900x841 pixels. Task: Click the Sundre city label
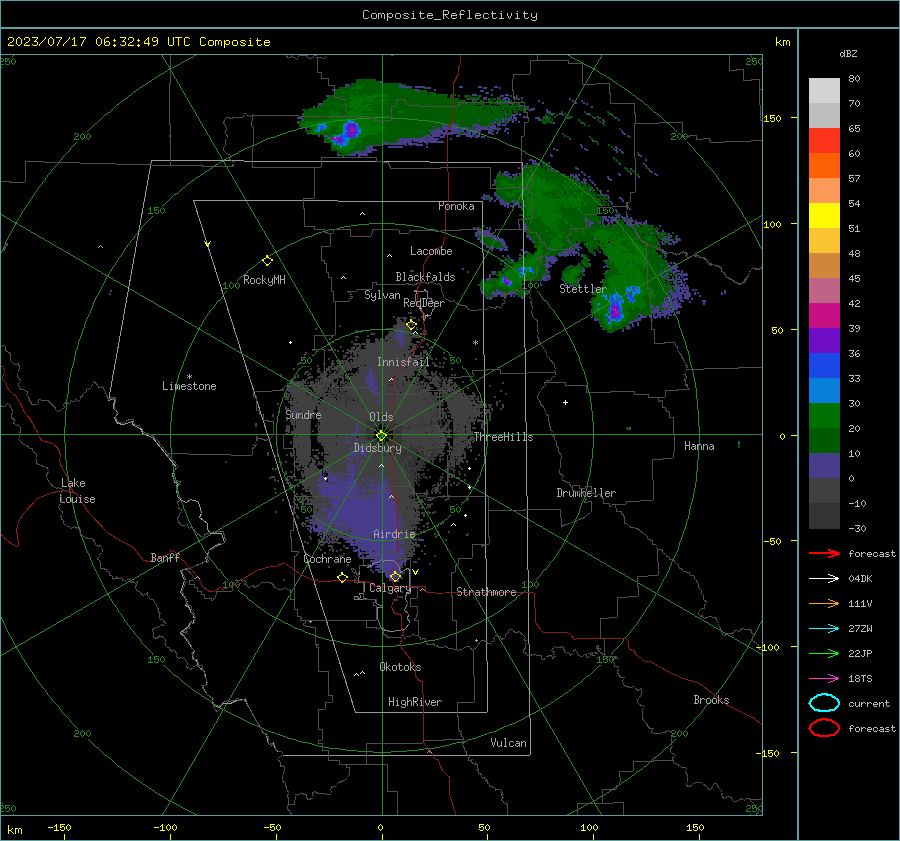[303, 414]
